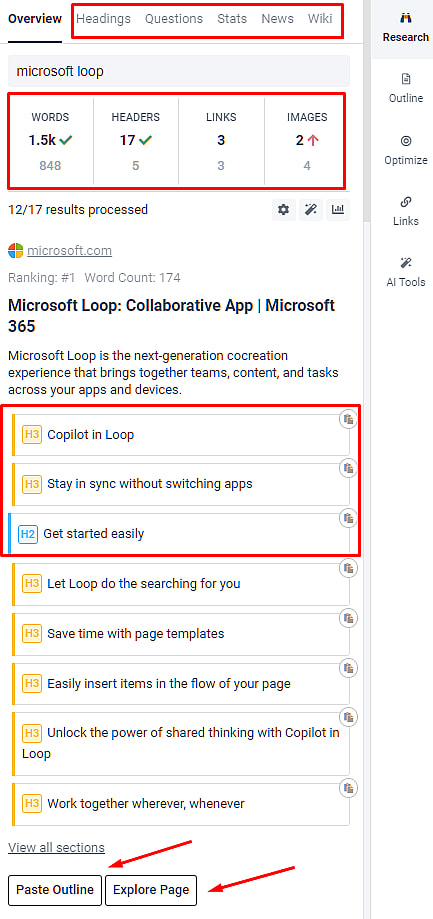Click the bar chart icon beside results processed
Image resolution: width=433 pixels, height=919 pixels.
338,210
